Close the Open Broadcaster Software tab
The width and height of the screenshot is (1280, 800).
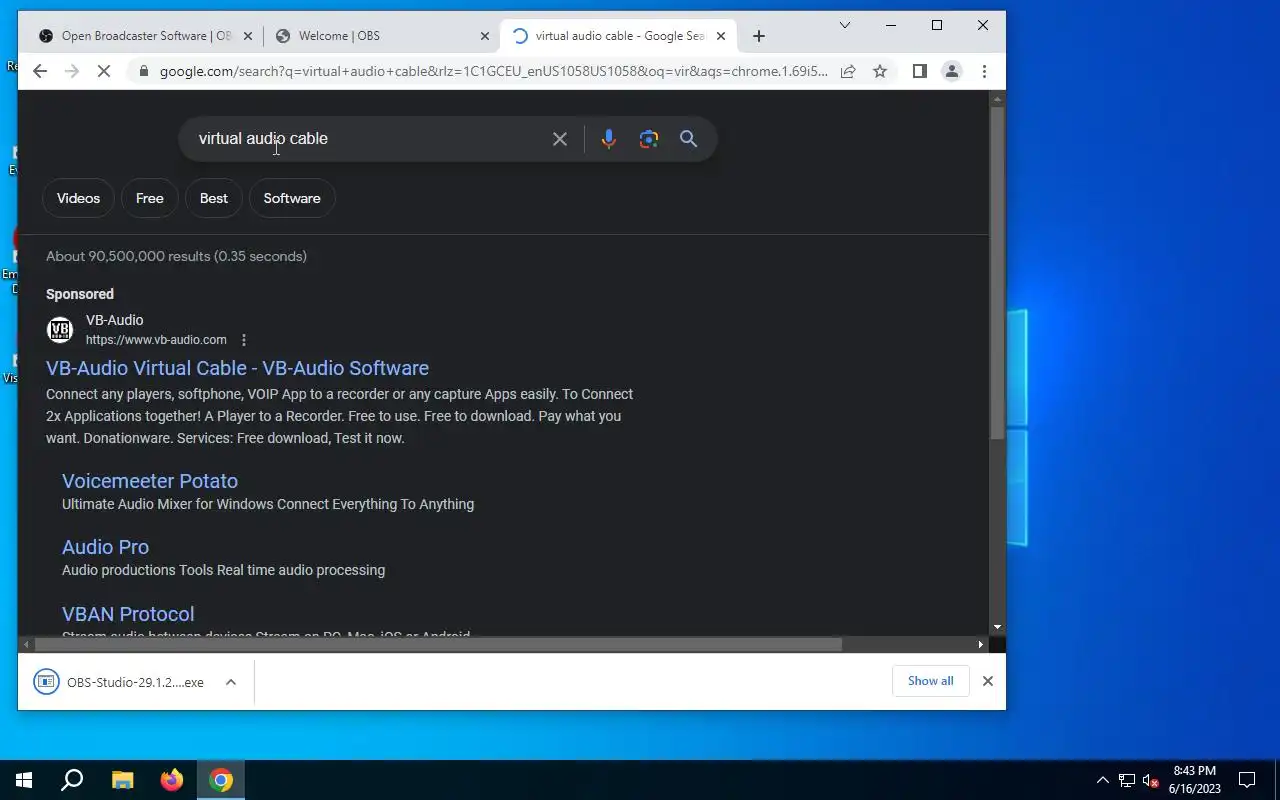tap(248, 36)
